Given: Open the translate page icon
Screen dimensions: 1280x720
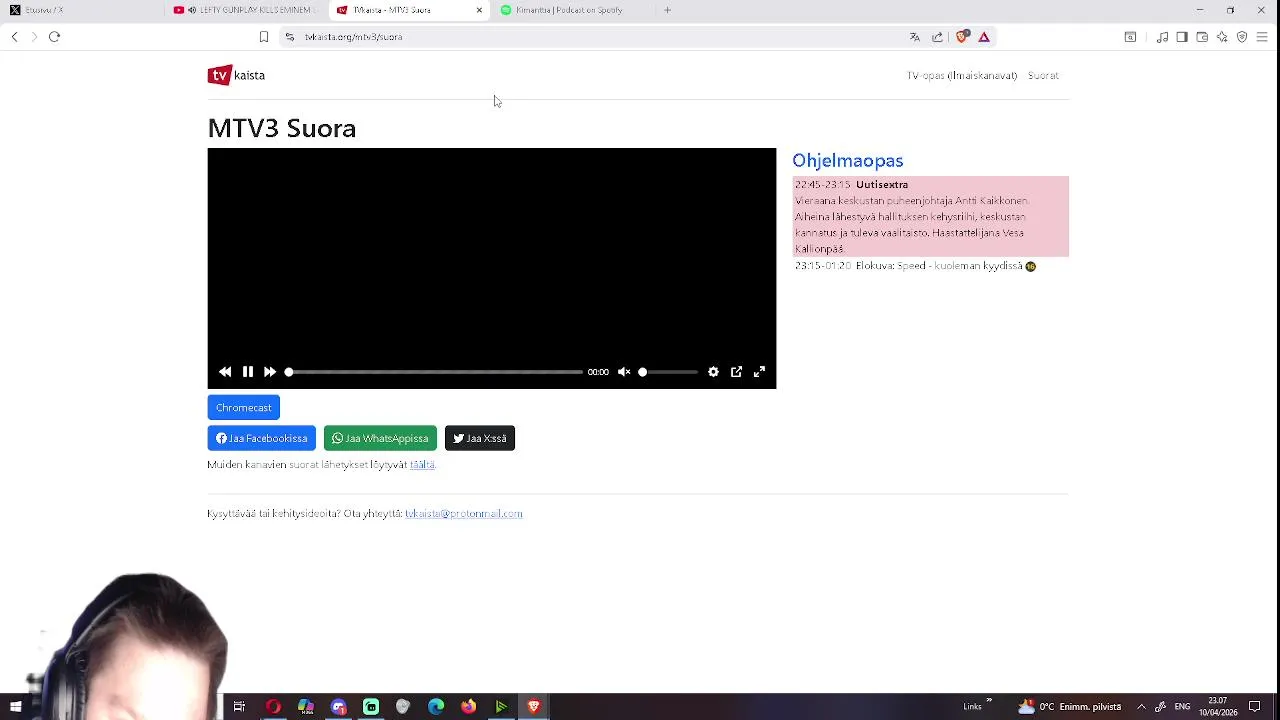Looking at the screenshot, I should [x=914, y=37].
